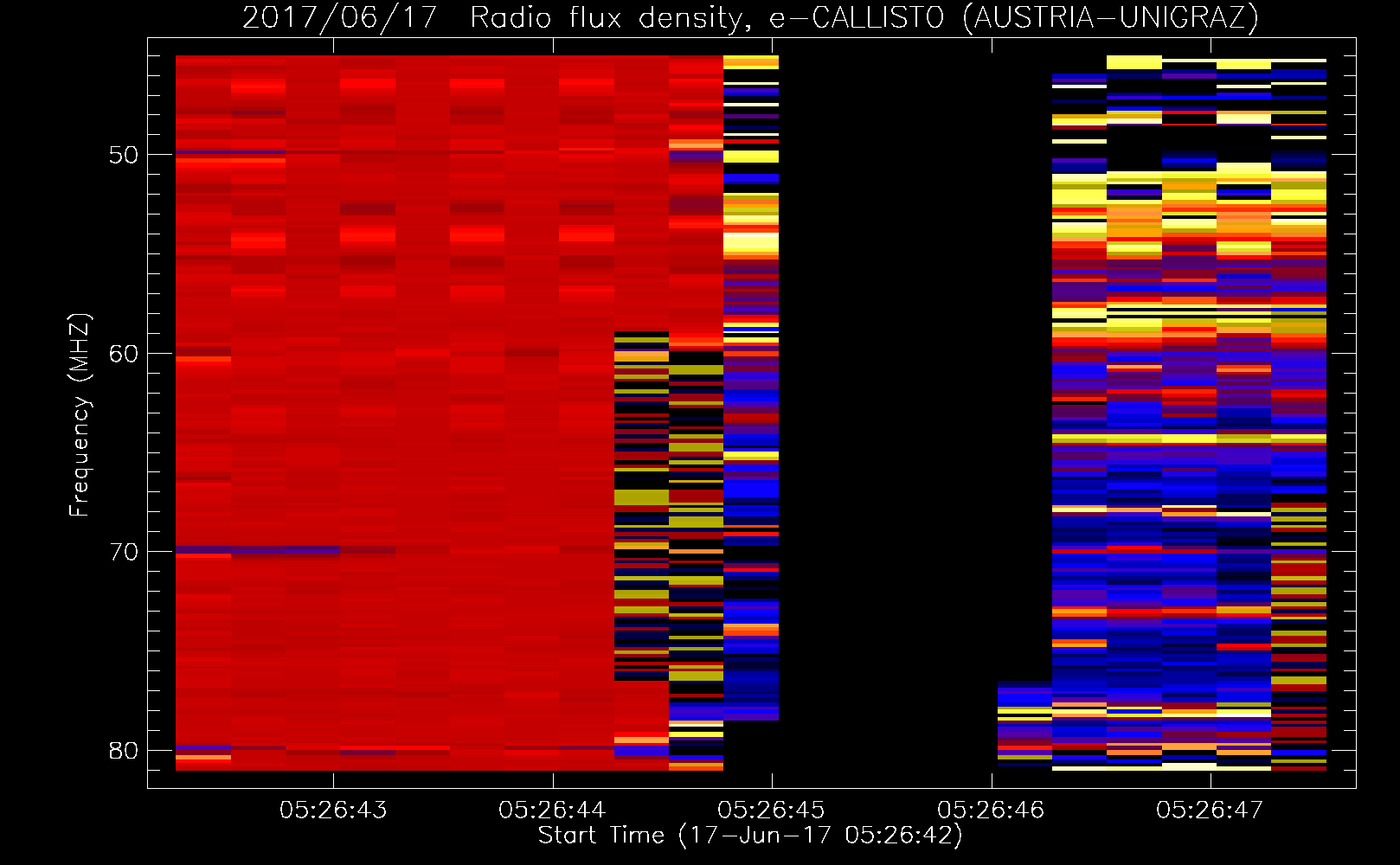1400x865 pixels.
Task: Click the 60 MHz tick label
Action: [x=124, y=354]
